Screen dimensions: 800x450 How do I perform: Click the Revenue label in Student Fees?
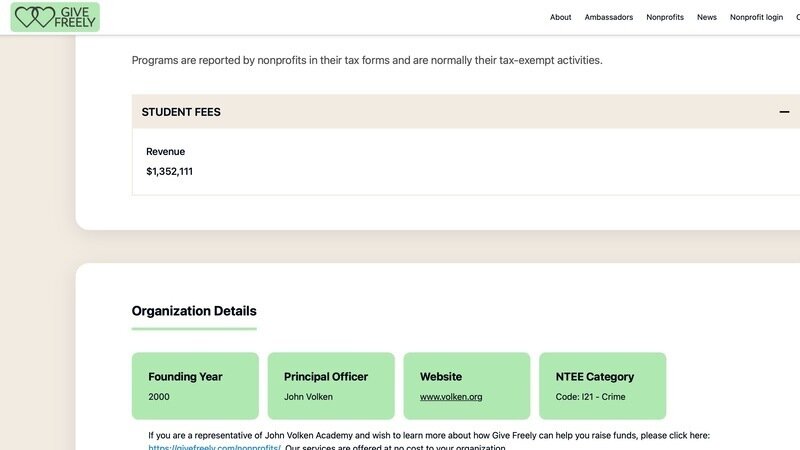pyautogui.click(x=165, y=152)
